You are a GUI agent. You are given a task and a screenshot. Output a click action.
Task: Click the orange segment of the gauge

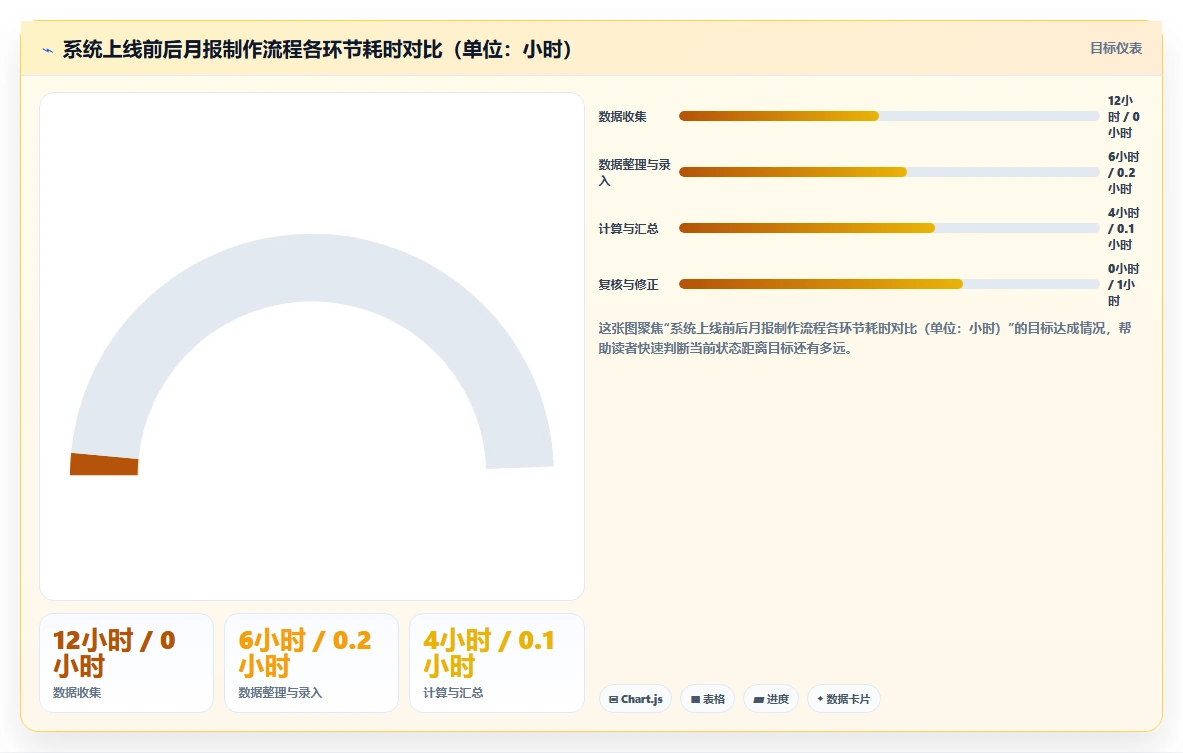(104, 464)
